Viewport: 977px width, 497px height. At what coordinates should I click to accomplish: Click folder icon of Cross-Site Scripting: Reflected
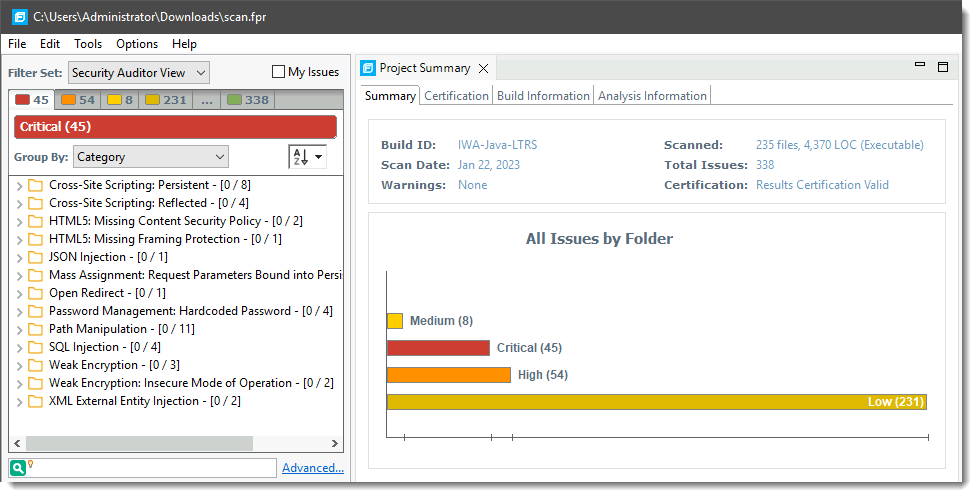(x=36, y=204)
